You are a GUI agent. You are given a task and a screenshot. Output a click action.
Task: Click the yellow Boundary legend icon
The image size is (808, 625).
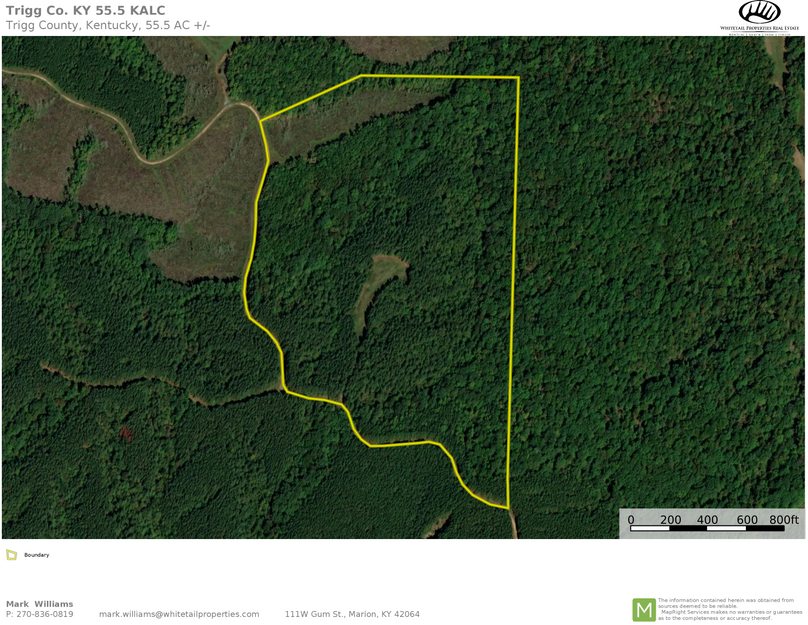coord(11,555)
